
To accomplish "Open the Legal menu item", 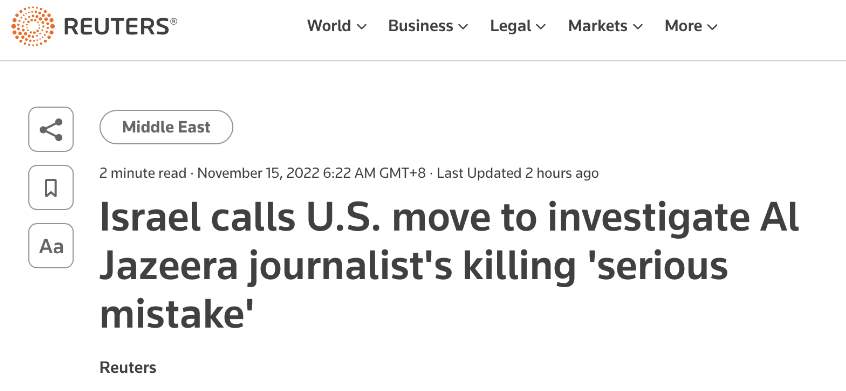I will pos(510,26).
